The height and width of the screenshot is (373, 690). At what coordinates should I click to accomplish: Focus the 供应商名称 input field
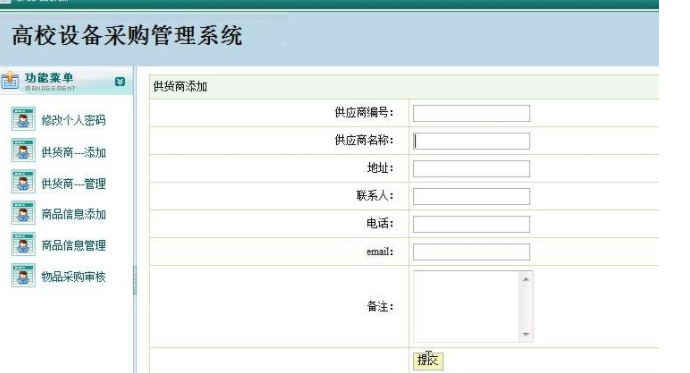click(x=471, y=141)
